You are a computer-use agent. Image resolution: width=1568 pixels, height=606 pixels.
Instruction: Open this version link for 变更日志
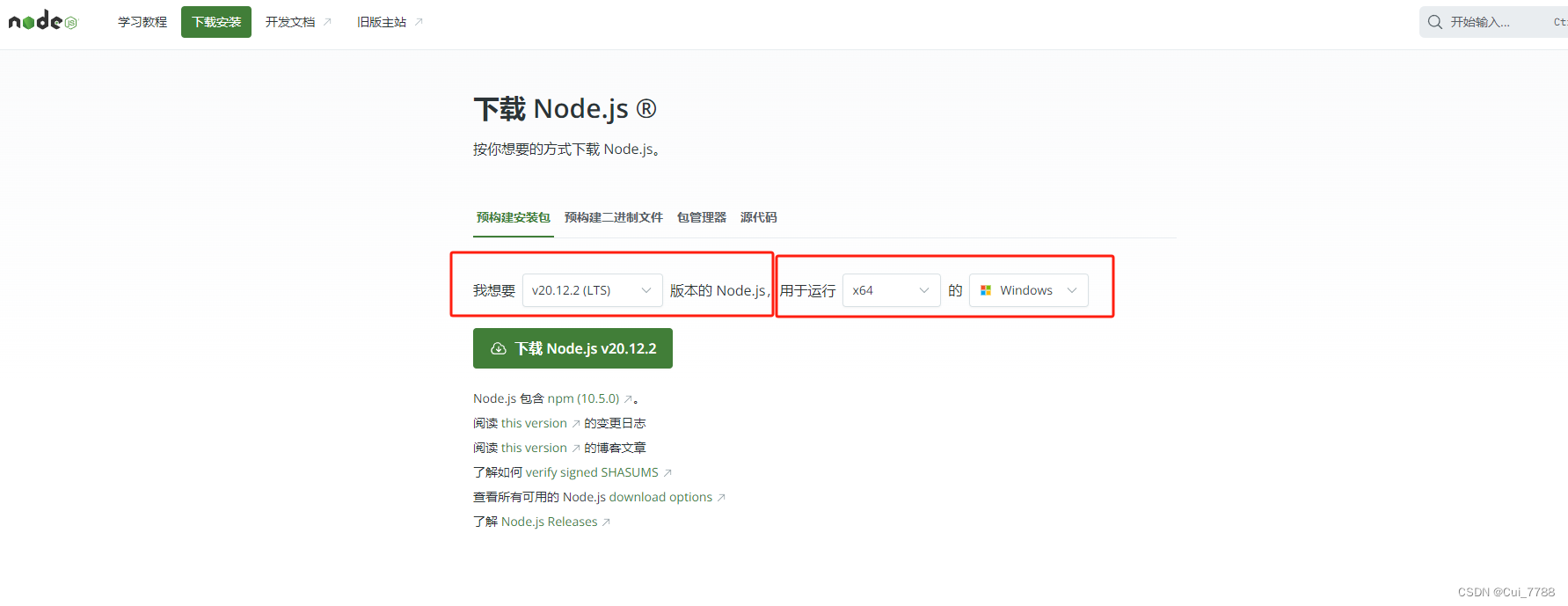point(540,423)
